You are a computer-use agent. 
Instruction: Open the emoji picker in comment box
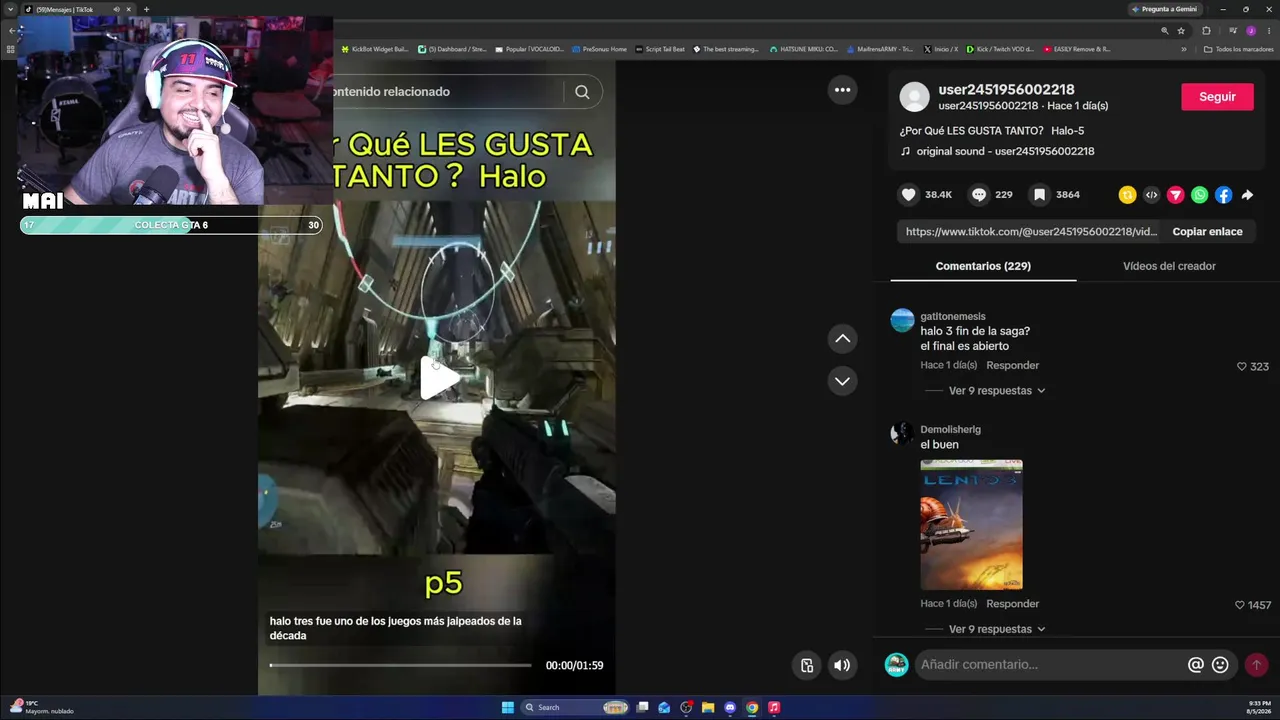[x=1220, y=665]
